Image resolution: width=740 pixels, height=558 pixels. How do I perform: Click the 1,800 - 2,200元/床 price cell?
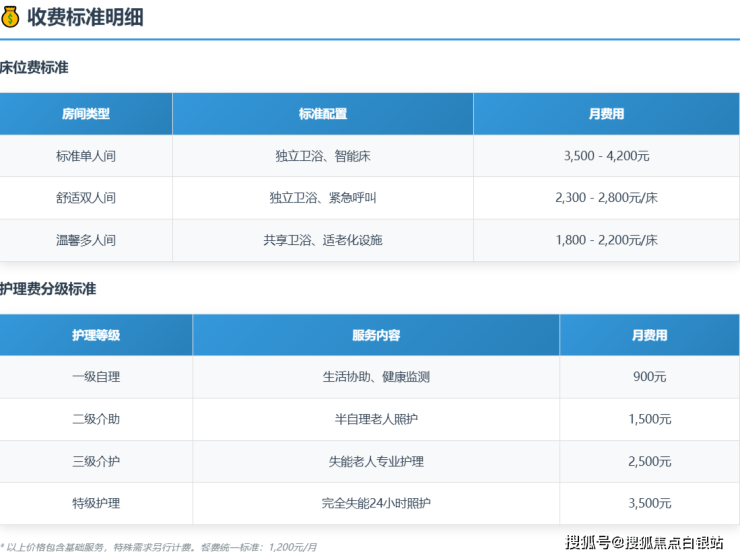606,240
